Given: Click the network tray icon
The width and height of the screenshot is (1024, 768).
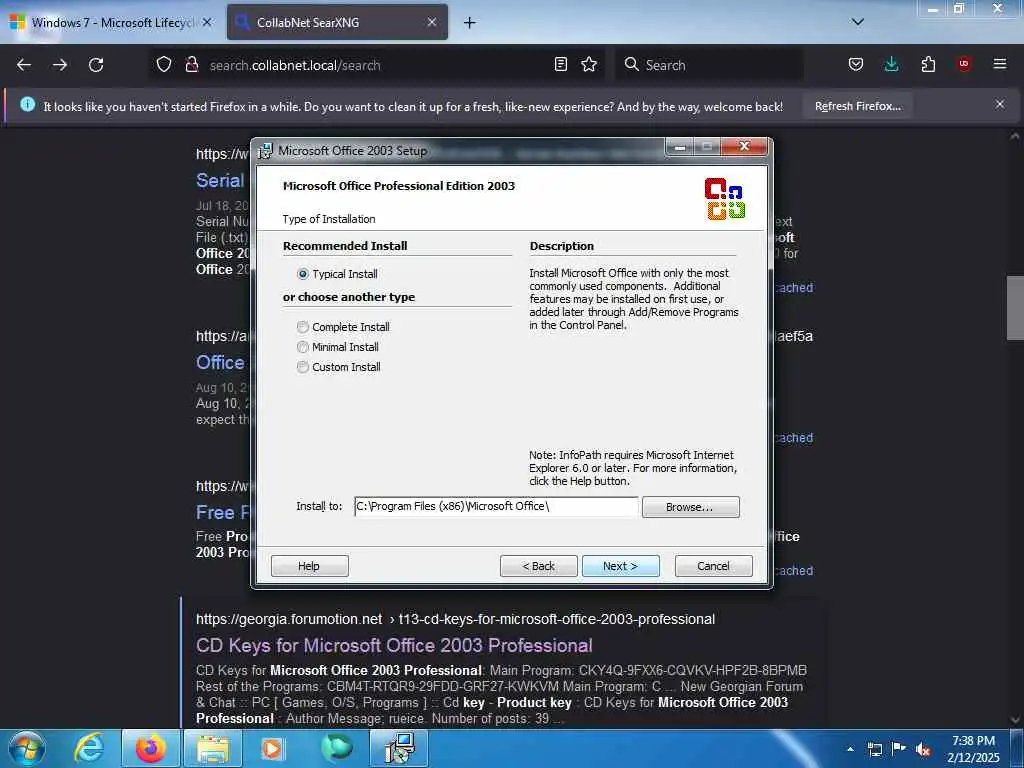Looking at the screenshot, I should pyautogui.click(x=874, y=749).
